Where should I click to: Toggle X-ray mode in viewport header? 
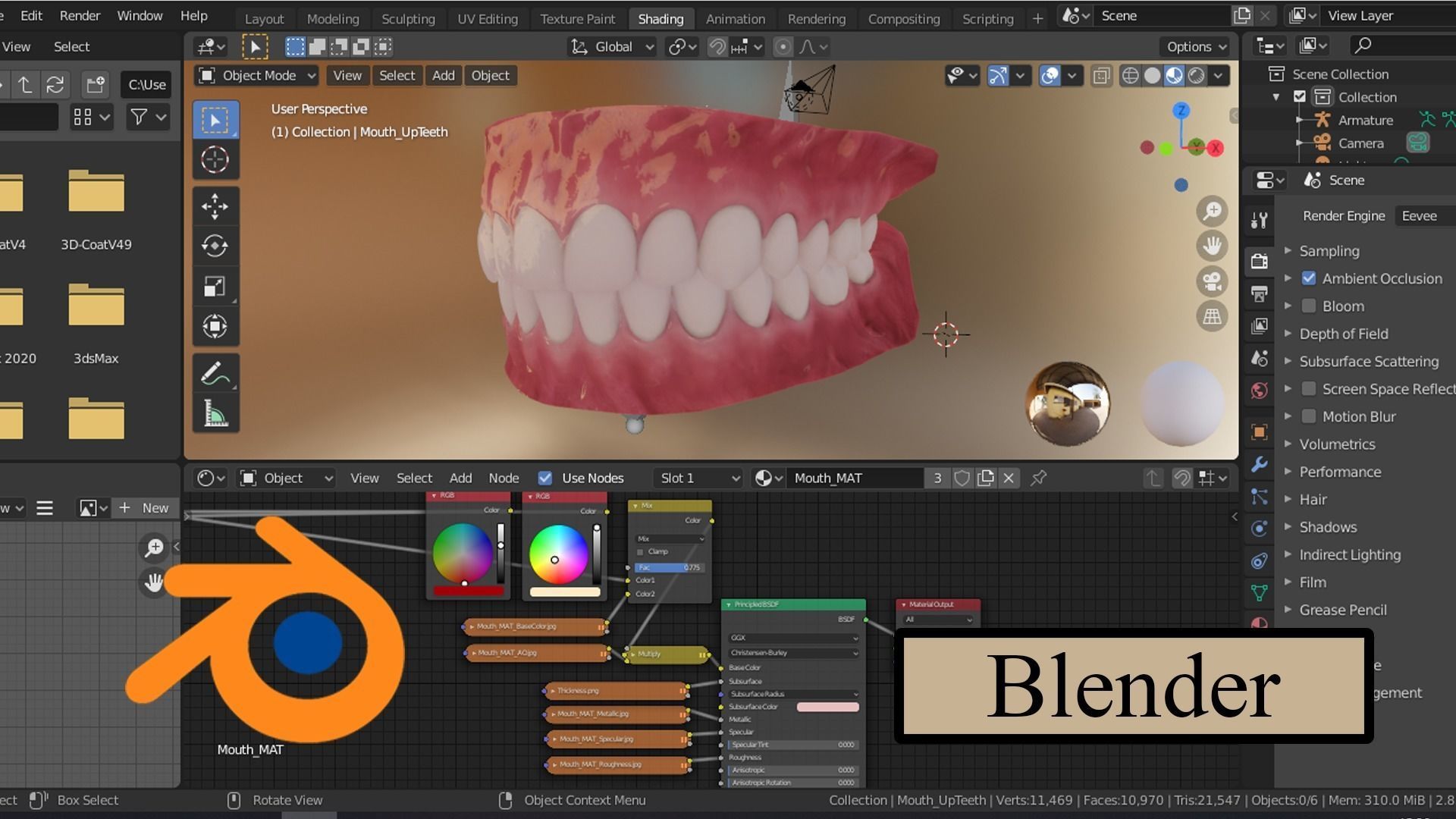(1101, 76)
